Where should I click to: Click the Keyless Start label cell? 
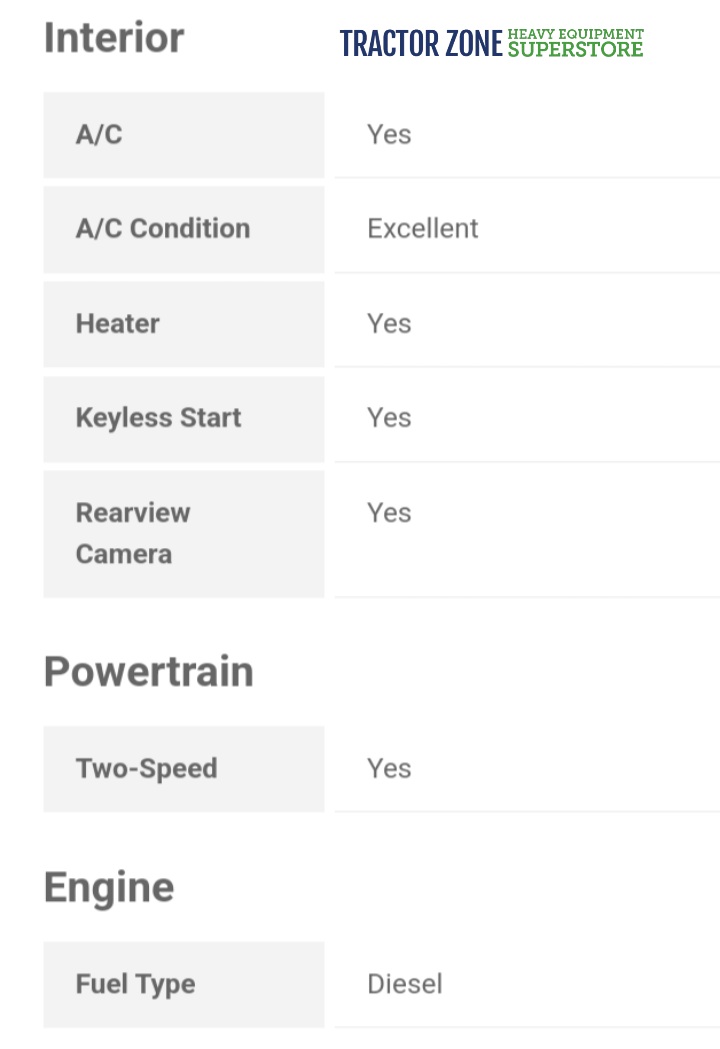pos(183,418)
